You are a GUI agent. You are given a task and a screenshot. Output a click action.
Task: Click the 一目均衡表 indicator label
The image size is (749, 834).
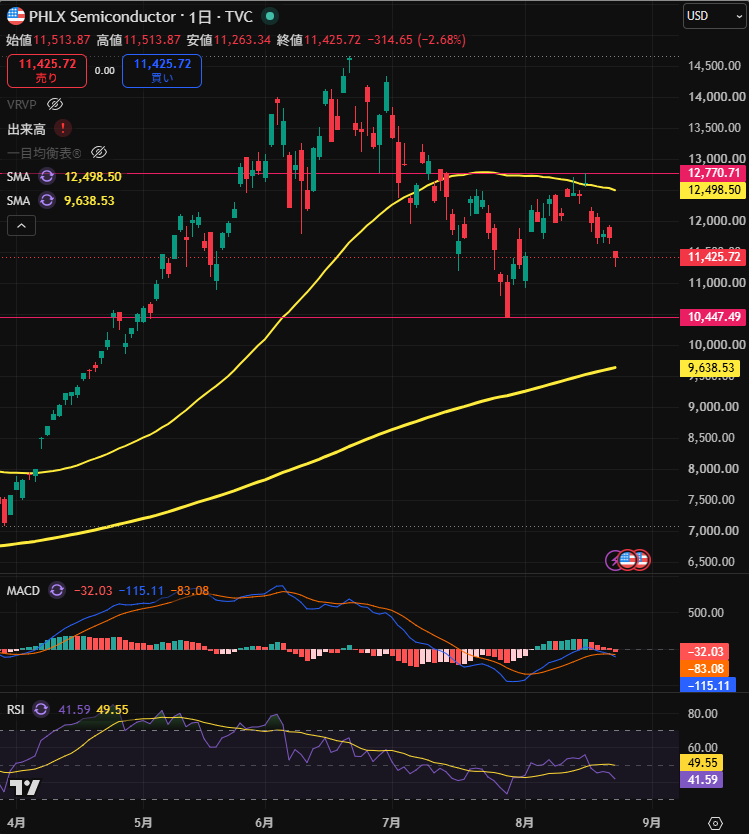point(44,153)
